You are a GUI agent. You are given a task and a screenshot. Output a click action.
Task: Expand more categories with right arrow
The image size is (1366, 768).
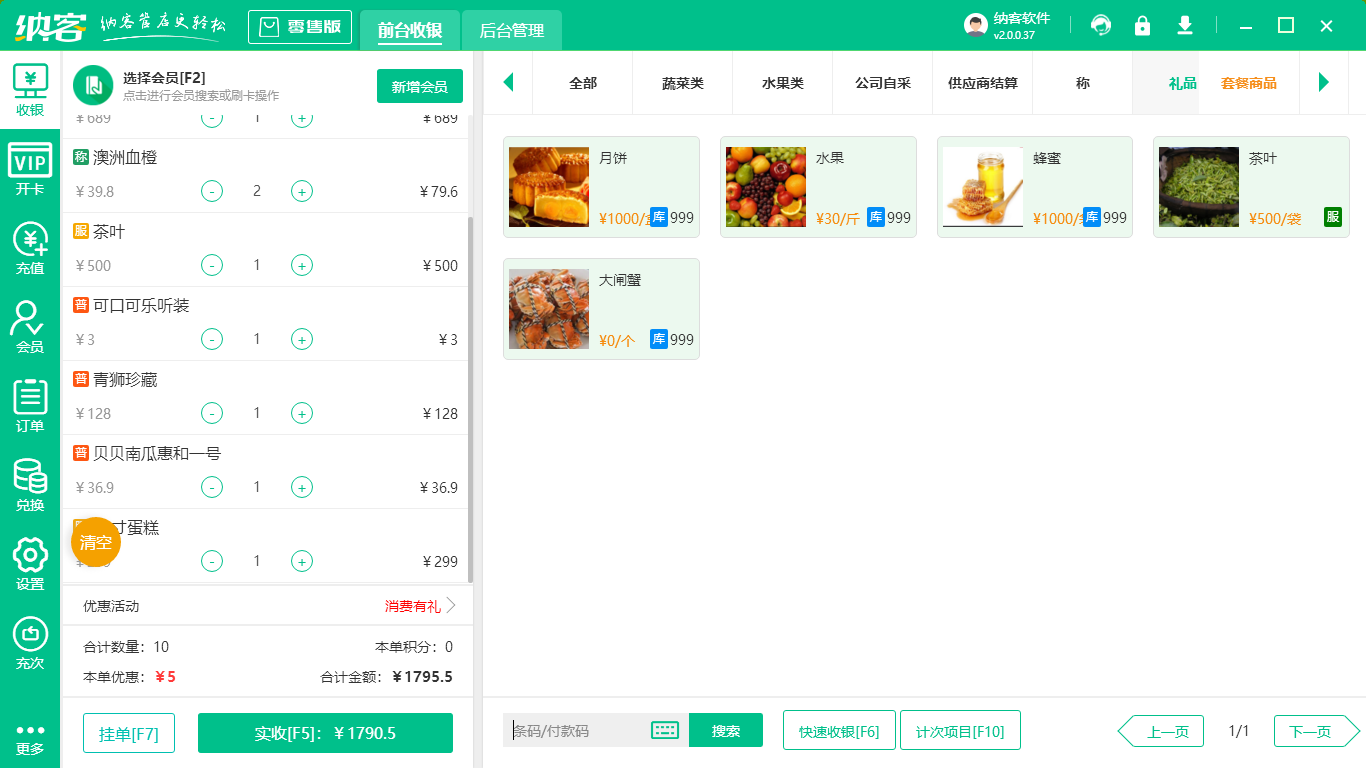pos(1324,83)
